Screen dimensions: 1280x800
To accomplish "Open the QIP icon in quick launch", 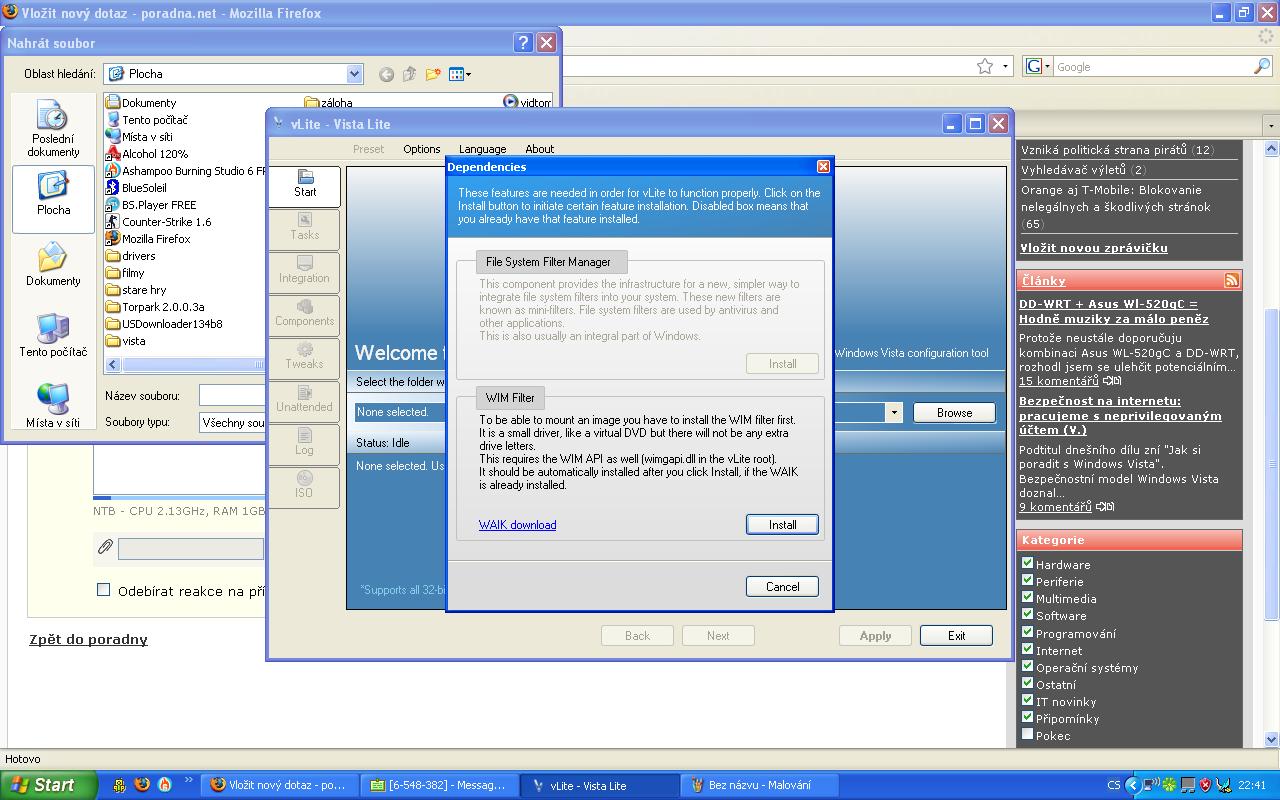I will coord(119,785).
